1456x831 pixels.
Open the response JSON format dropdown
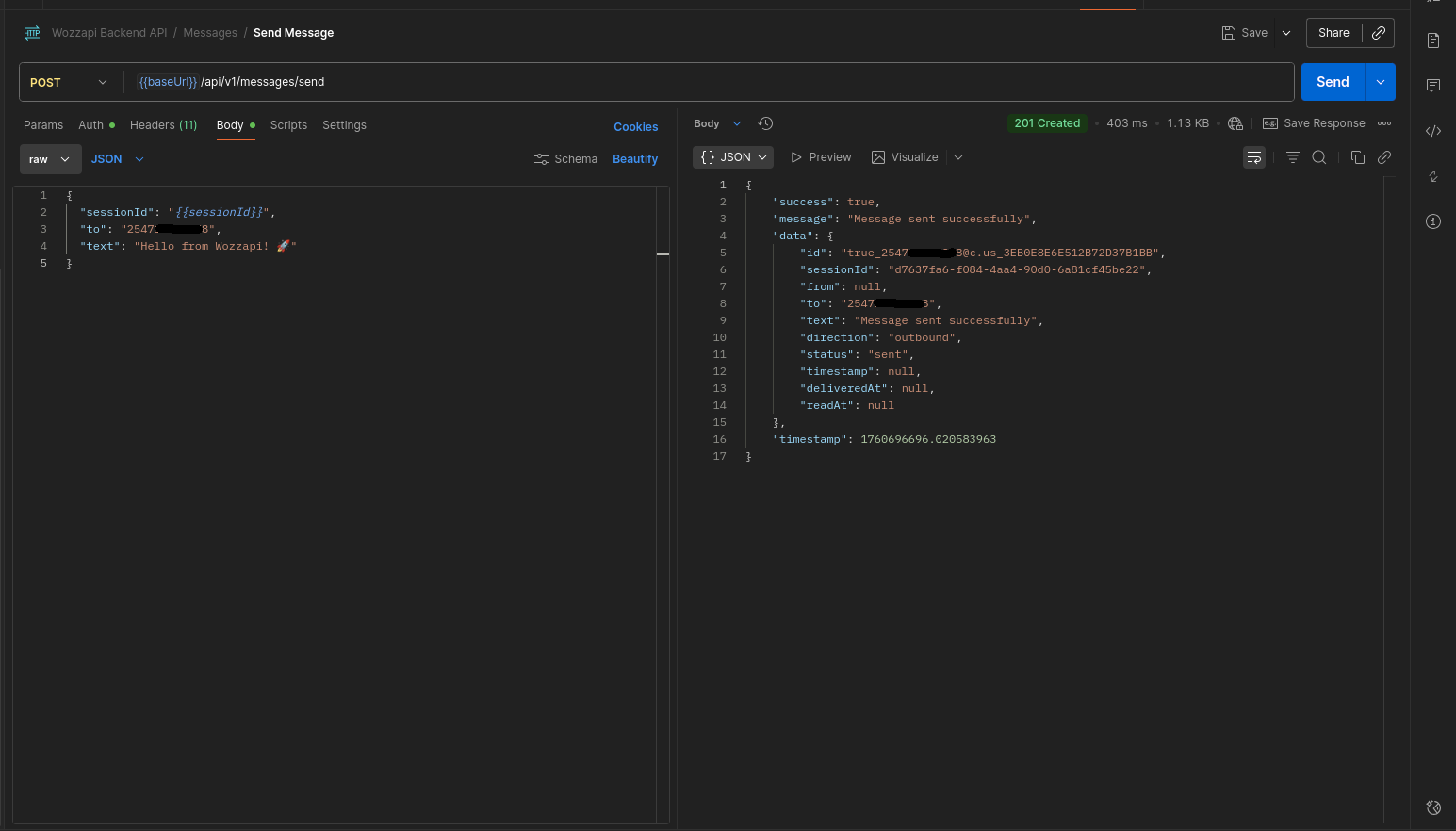733,157
